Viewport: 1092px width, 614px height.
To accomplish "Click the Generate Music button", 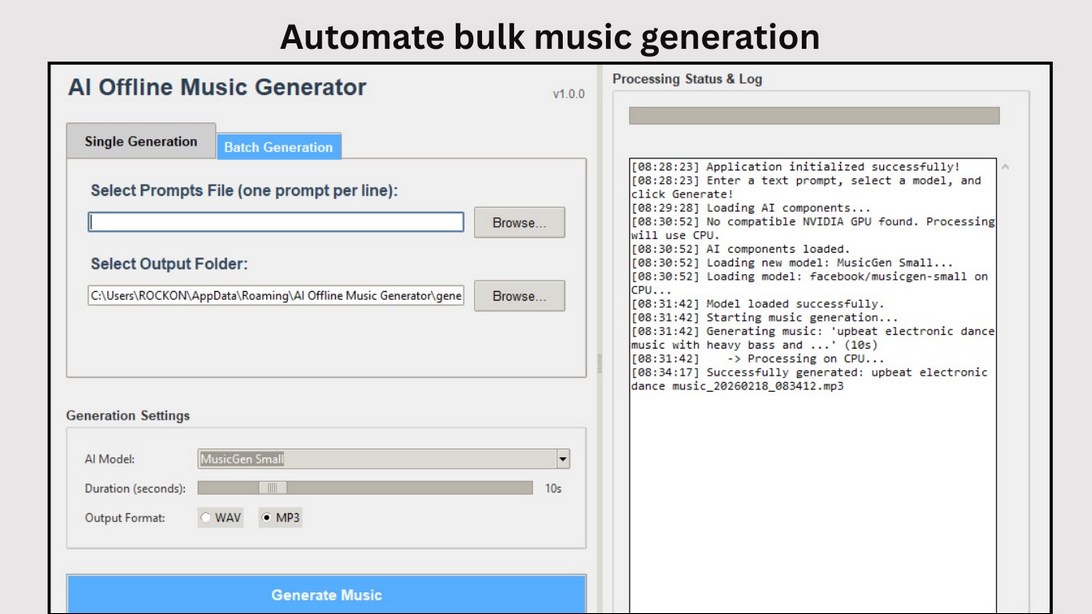I will [326, 594].
